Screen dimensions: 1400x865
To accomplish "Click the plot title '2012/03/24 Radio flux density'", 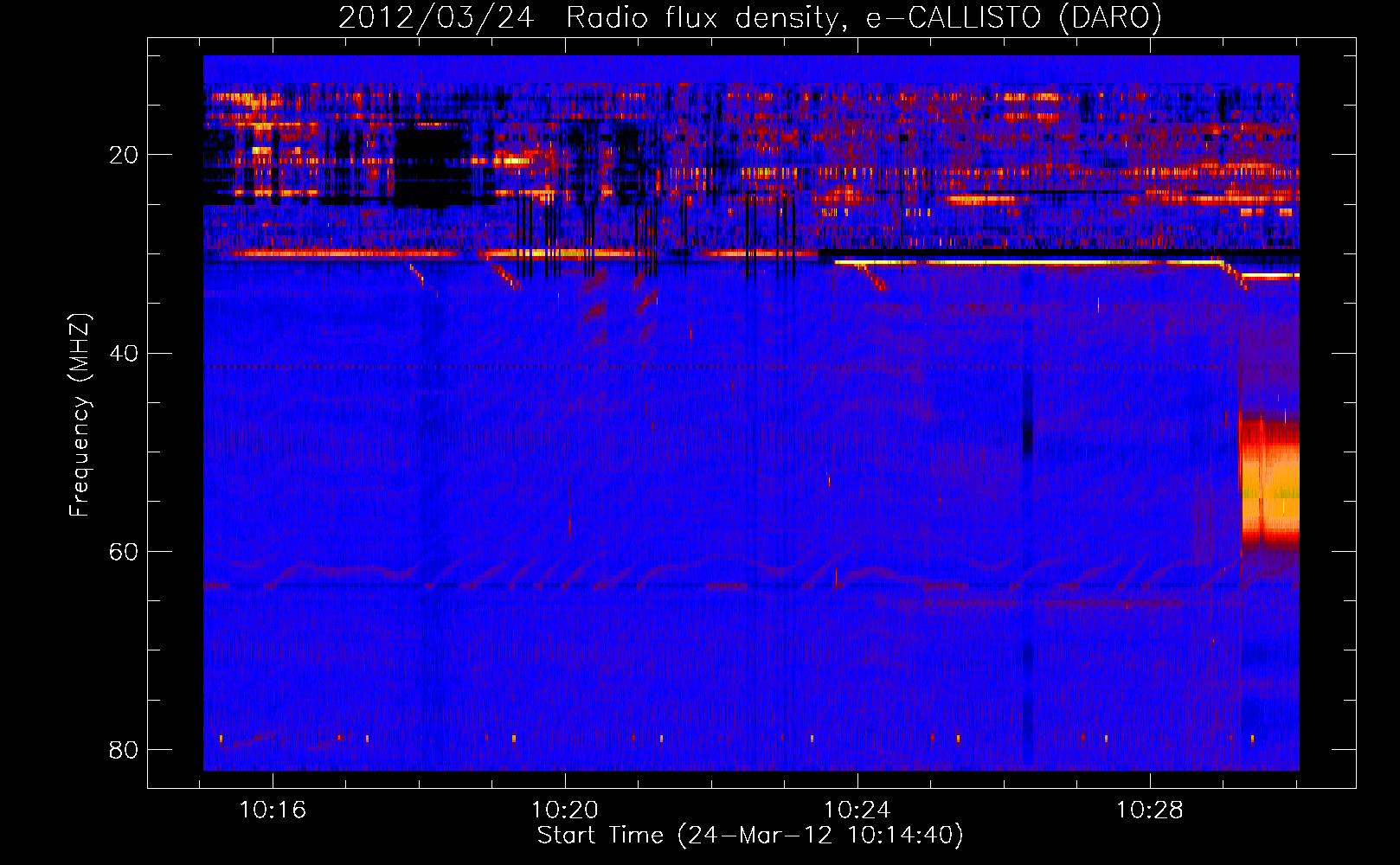I will coord(749,17).
